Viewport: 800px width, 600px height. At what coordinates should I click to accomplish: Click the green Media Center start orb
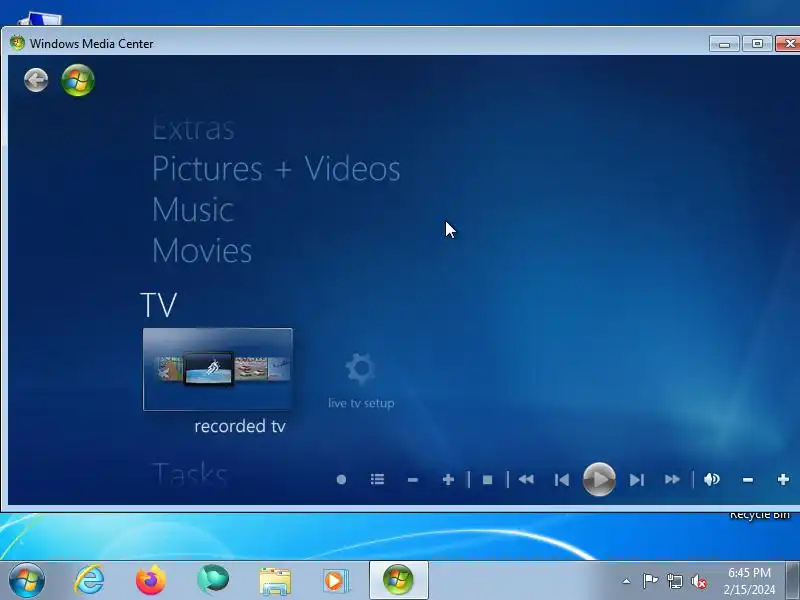coord(78,80)
